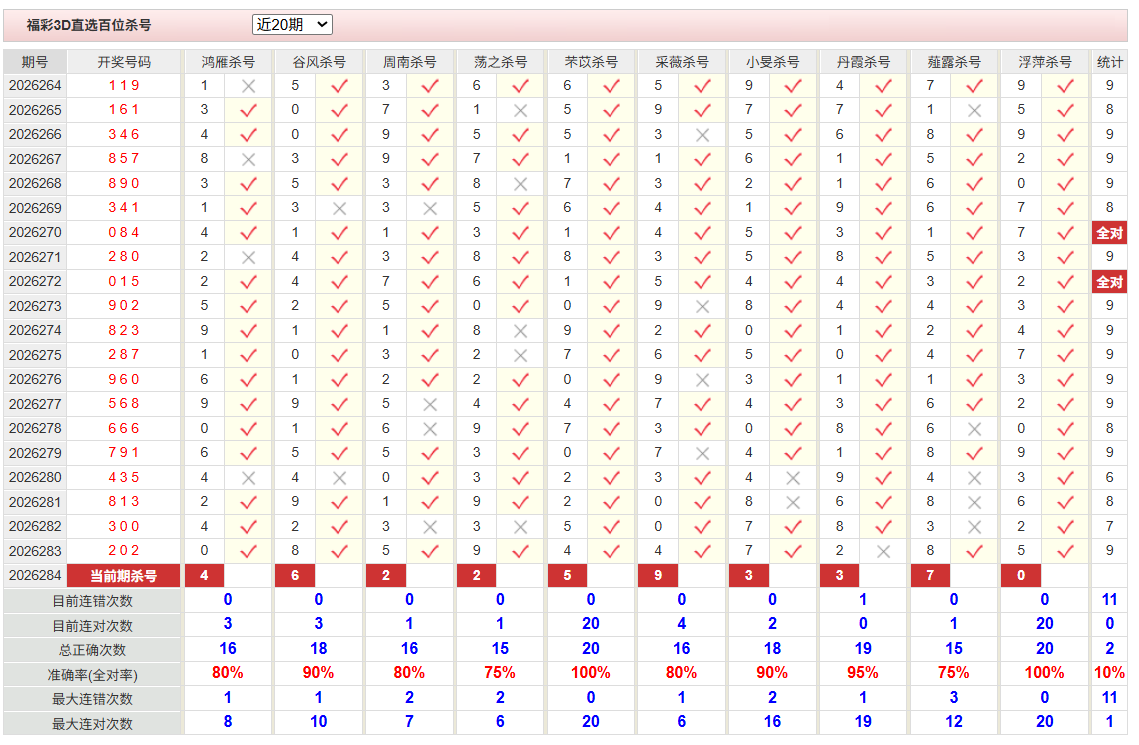Screen dimensions: 1139x745
Task: Click the 总正确次数 row label
Action: point(92,650)
